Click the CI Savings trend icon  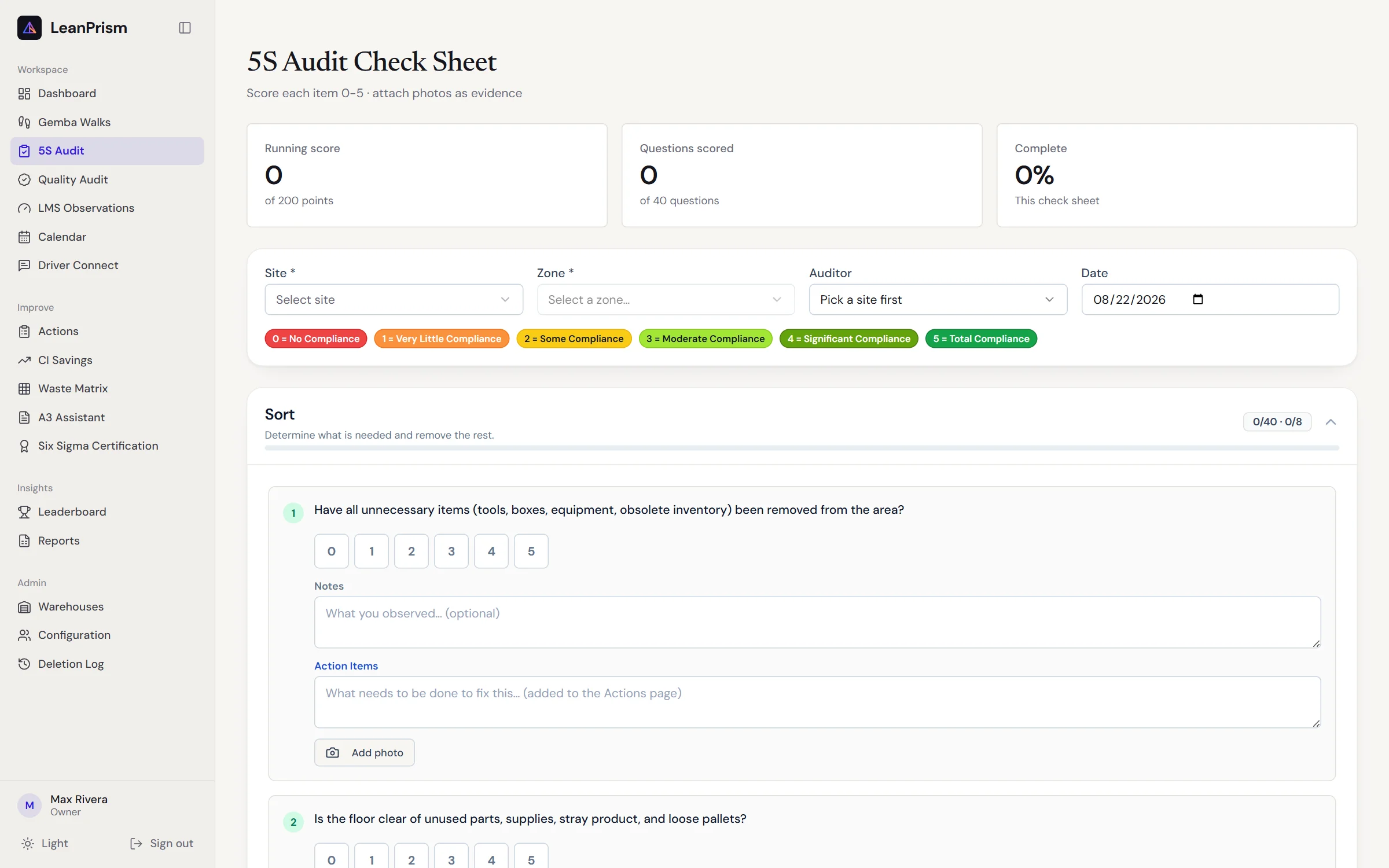(x=24, y=360)
